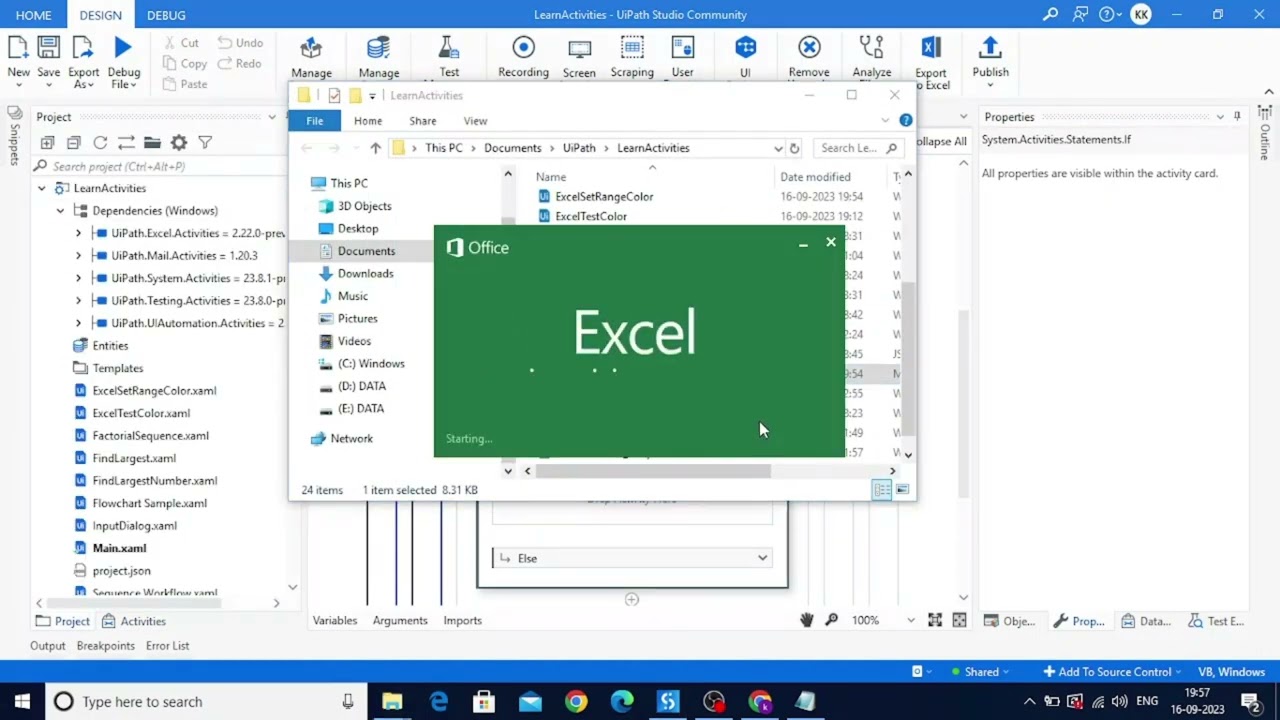Click Fit to Screen icon in designer
The image size is (1280, 720).
coord(935,620)
